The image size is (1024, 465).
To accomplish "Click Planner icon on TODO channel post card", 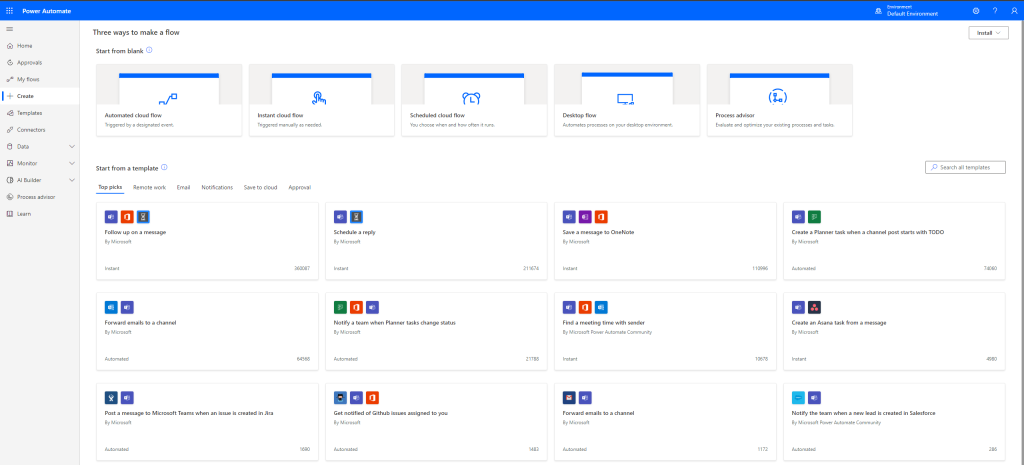I will point(814,217).
